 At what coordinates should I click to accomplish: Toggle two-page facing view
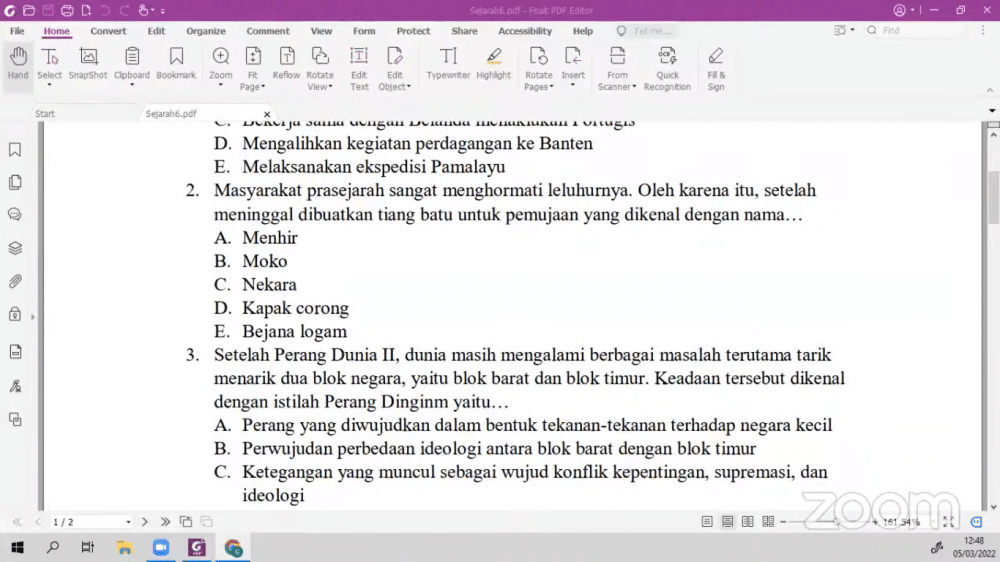point(747,522)
